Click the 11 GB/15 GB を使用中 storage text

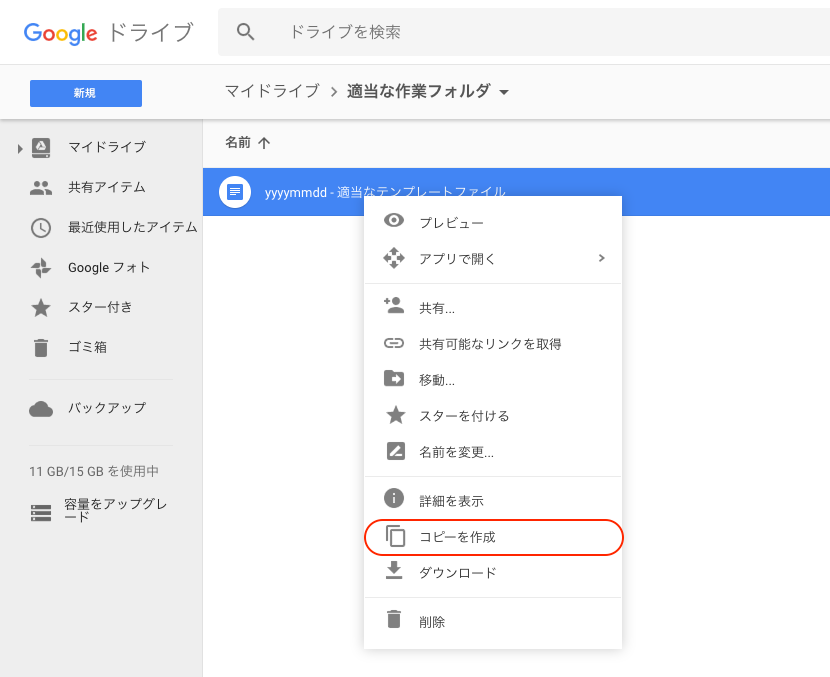pyautogui.click(x=94, y=471)
